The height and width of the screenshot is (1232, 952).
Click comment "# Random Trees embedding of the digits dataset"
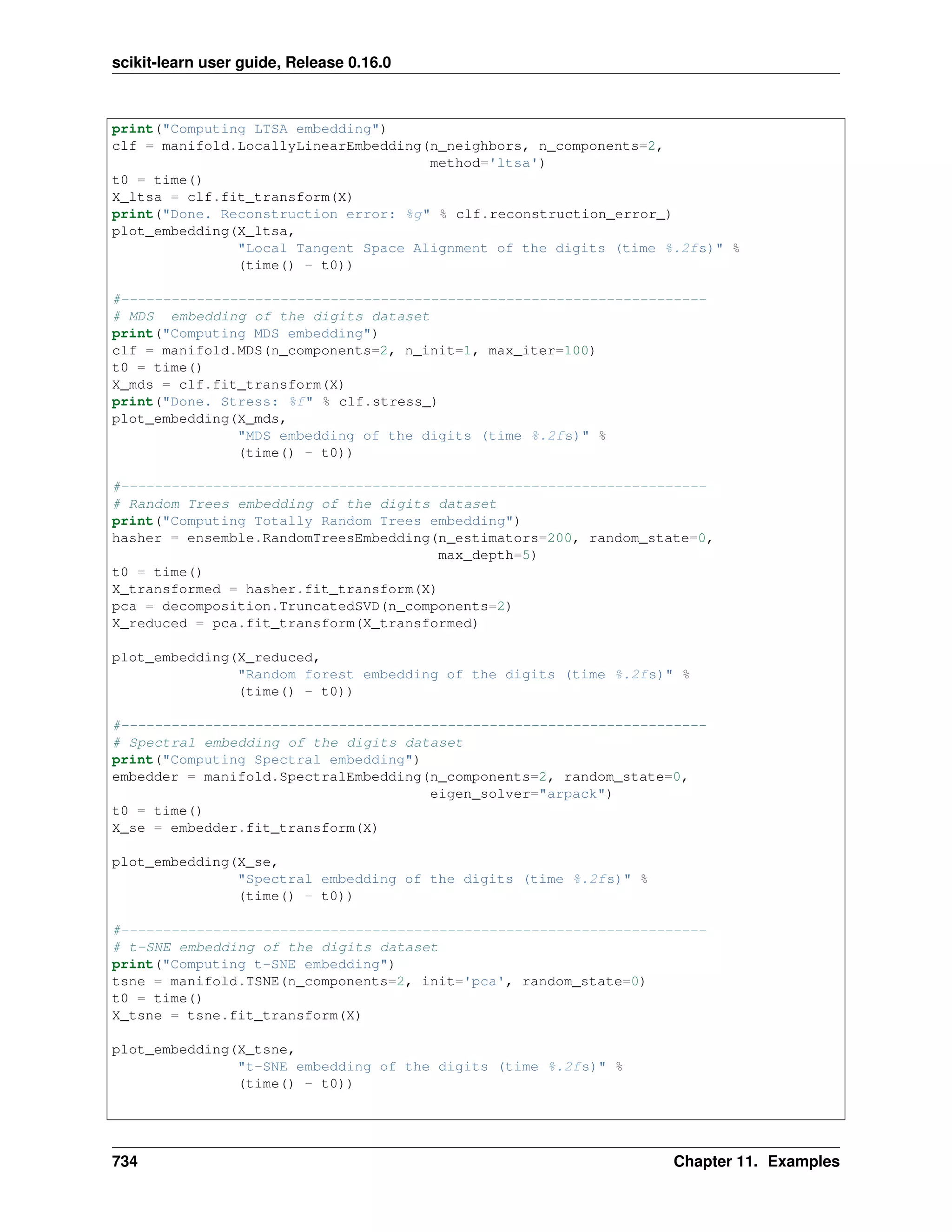click(x=304, y=504)
